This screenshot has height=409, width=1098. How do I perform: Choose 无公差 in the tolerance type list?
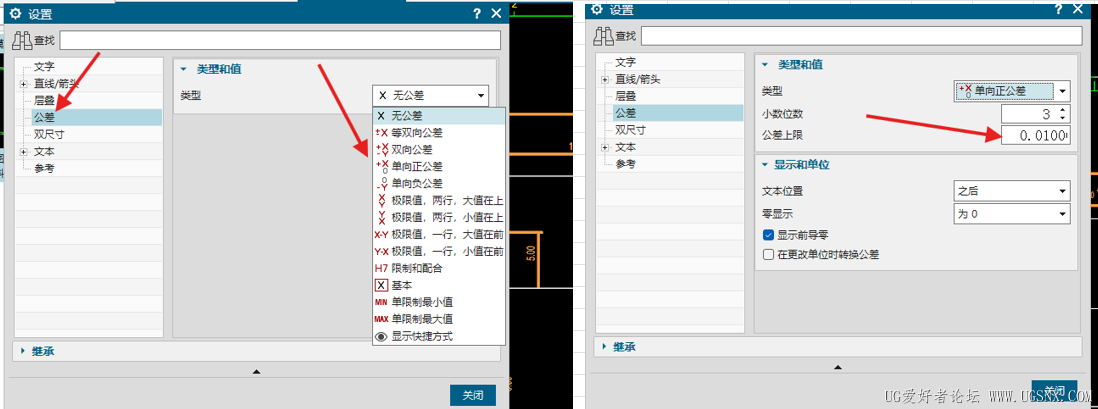coord(438,116)
